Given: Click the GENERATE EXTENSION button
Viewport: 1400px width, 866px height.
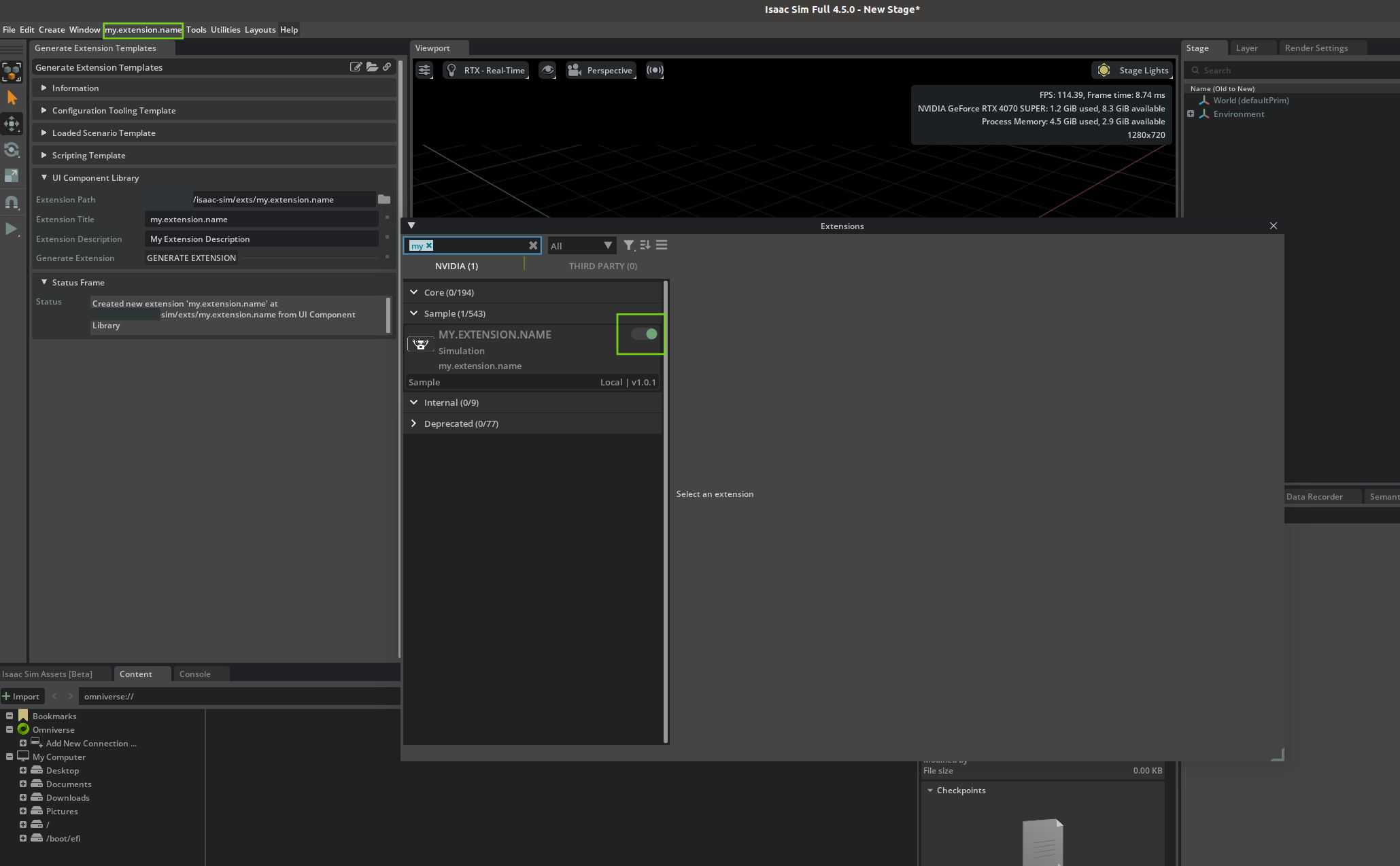Looking at the screenshot, I should (192, 258).
